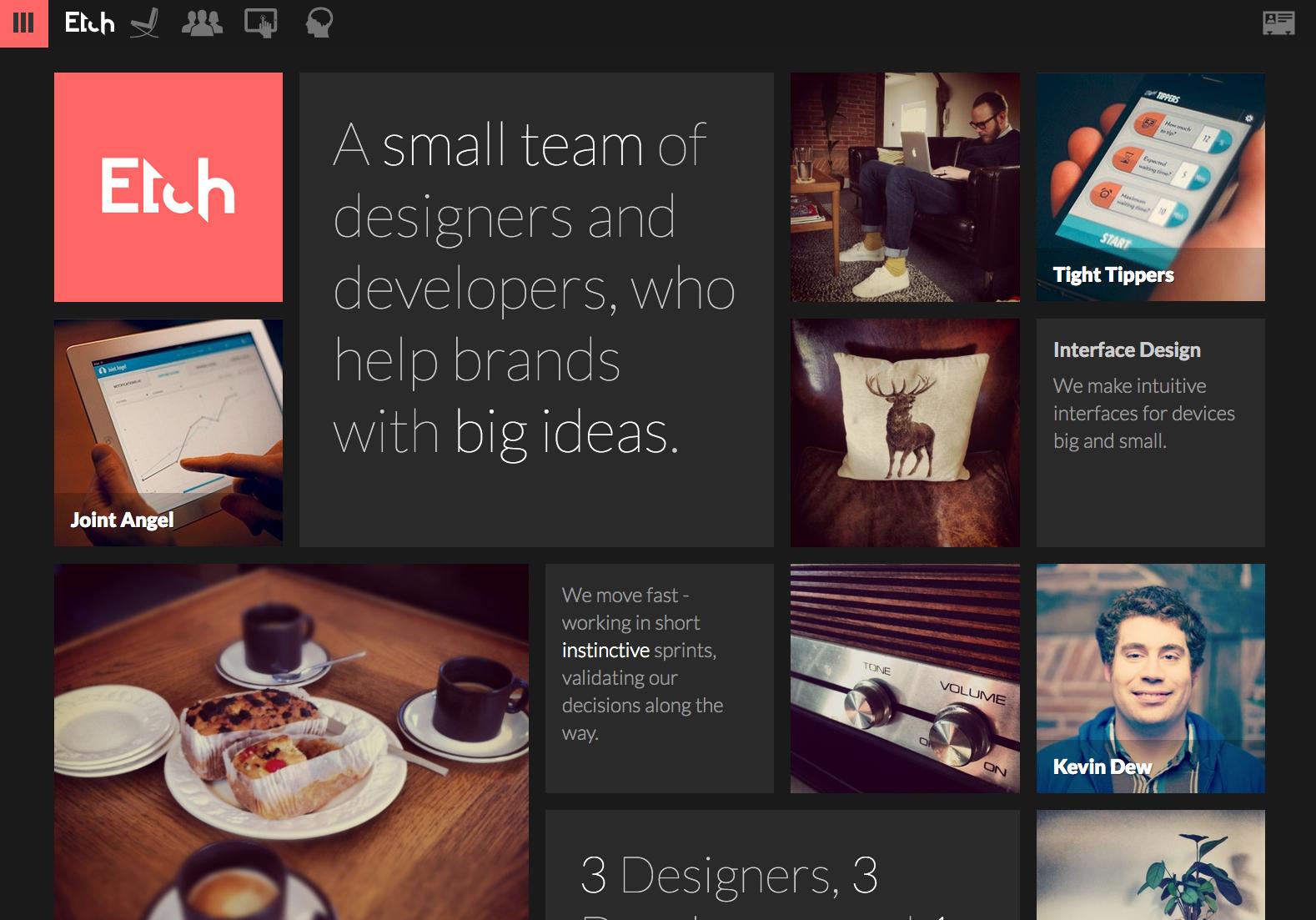Click the radio volume knobs photo
Viewport: 1316px width, 920px height.
(x=905, y=678)
